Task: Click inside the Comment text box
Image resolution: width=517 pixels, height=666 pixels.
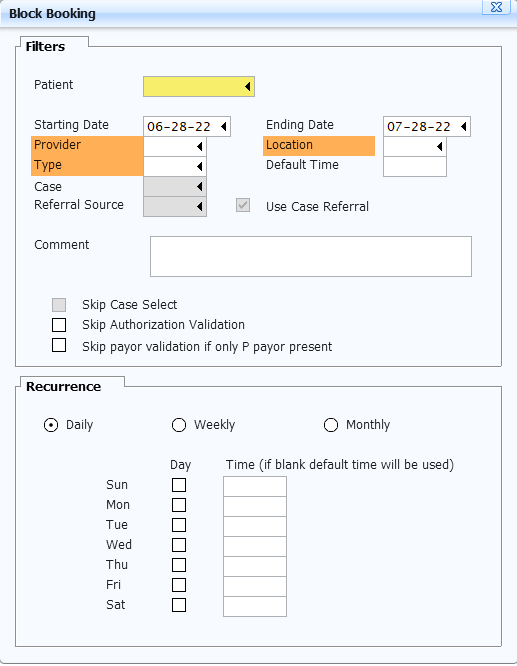Action: tap(311, 257)
